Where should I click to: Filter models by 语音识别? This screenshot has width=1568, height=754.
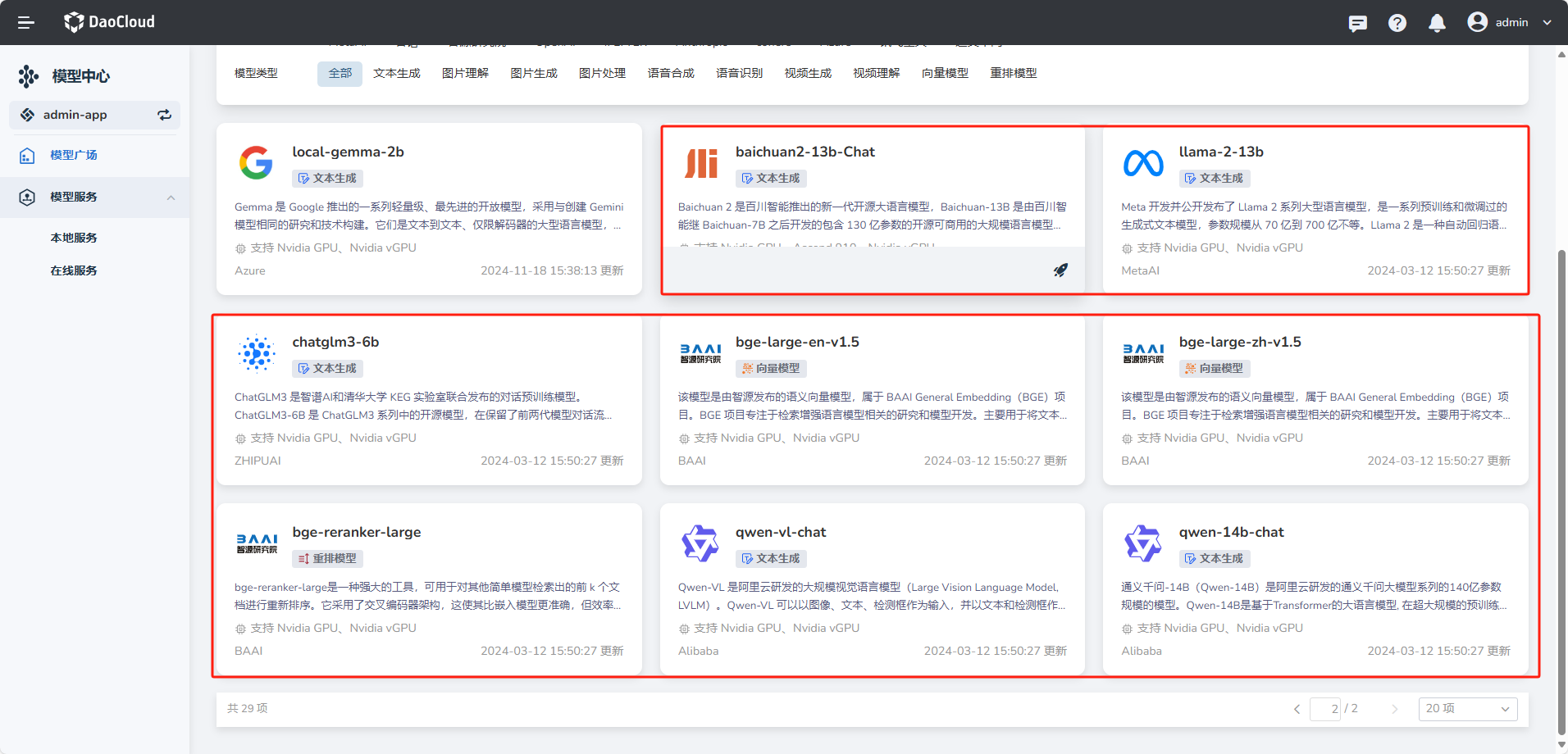point(739,73)
